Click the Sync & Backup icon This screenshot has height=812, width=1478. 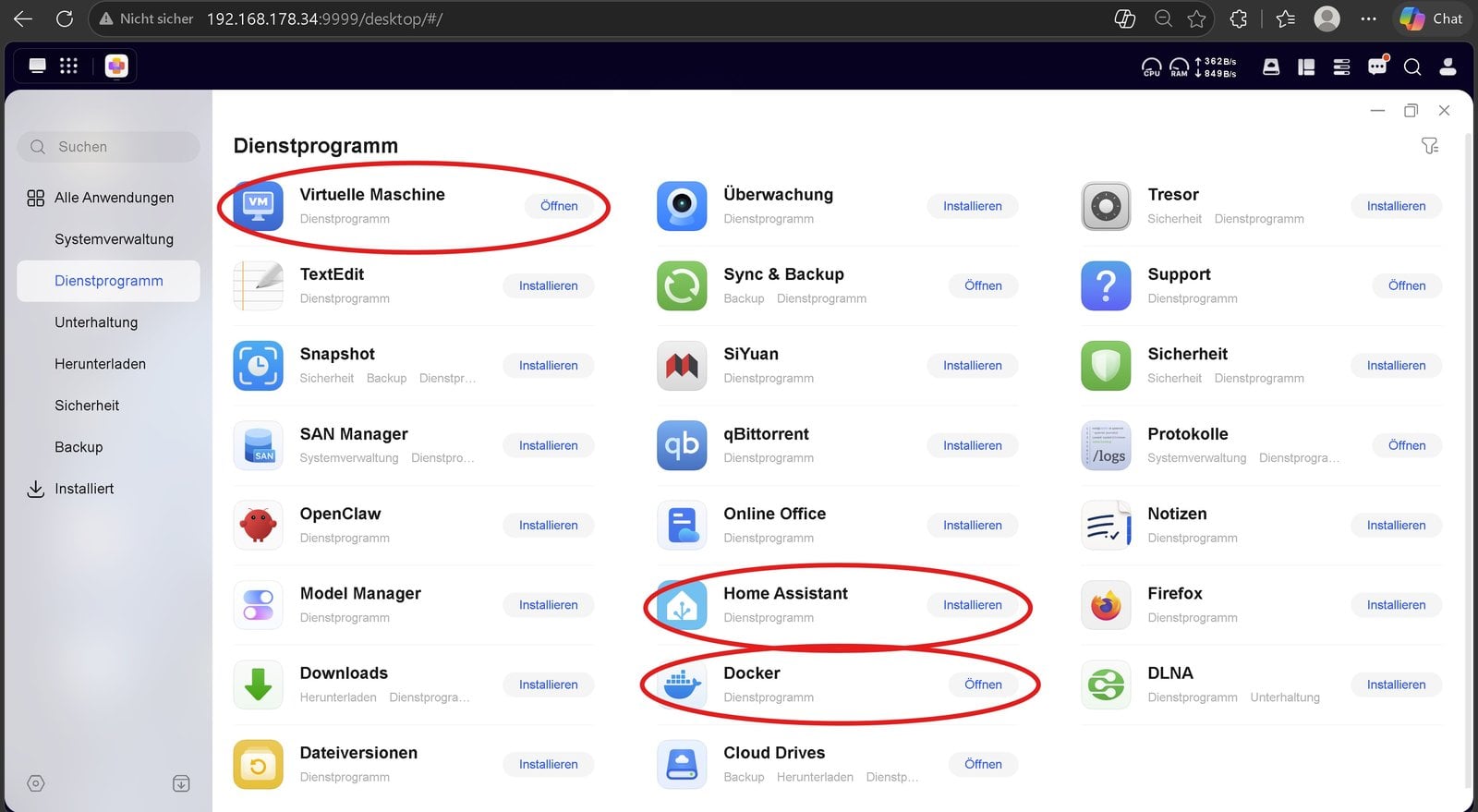point(682,285)
